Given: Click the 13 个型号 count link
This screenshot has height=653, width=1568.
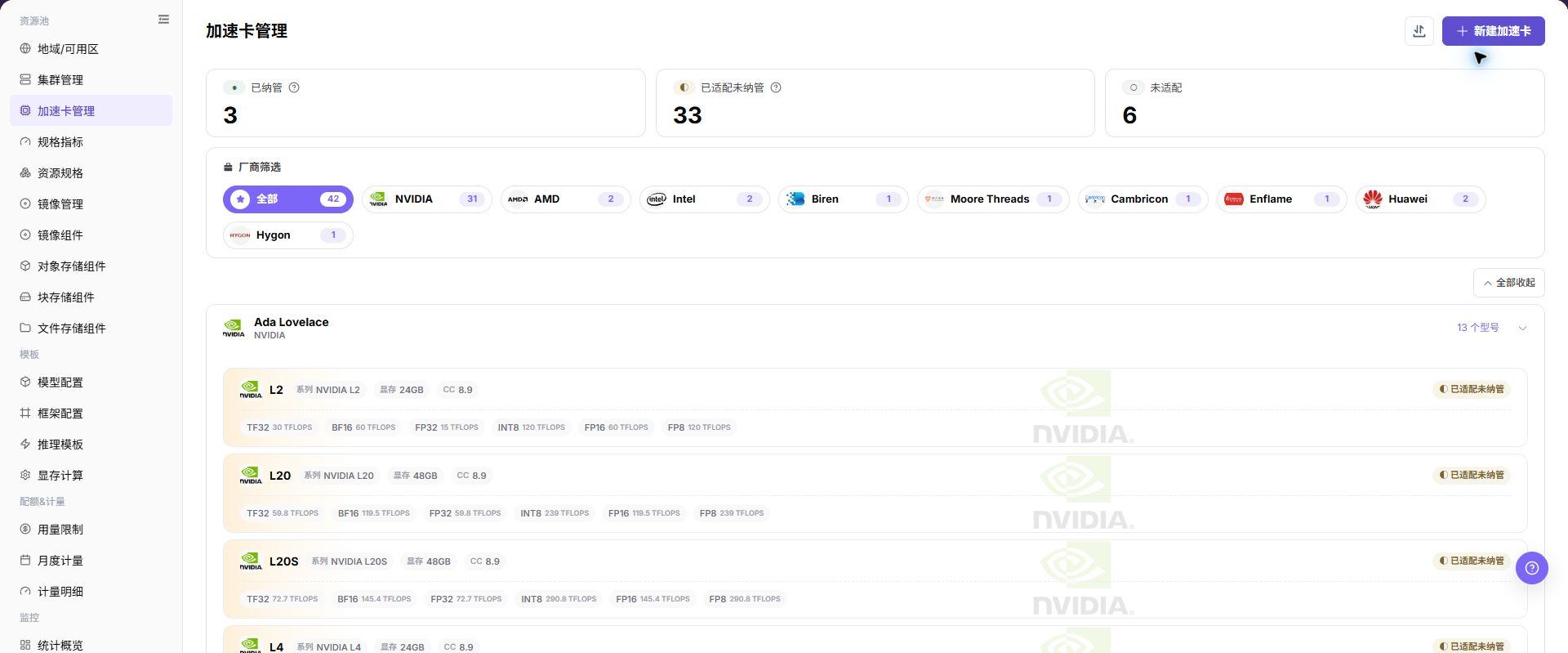Looking at the screenshot, I should click(x=1478, y=328).
